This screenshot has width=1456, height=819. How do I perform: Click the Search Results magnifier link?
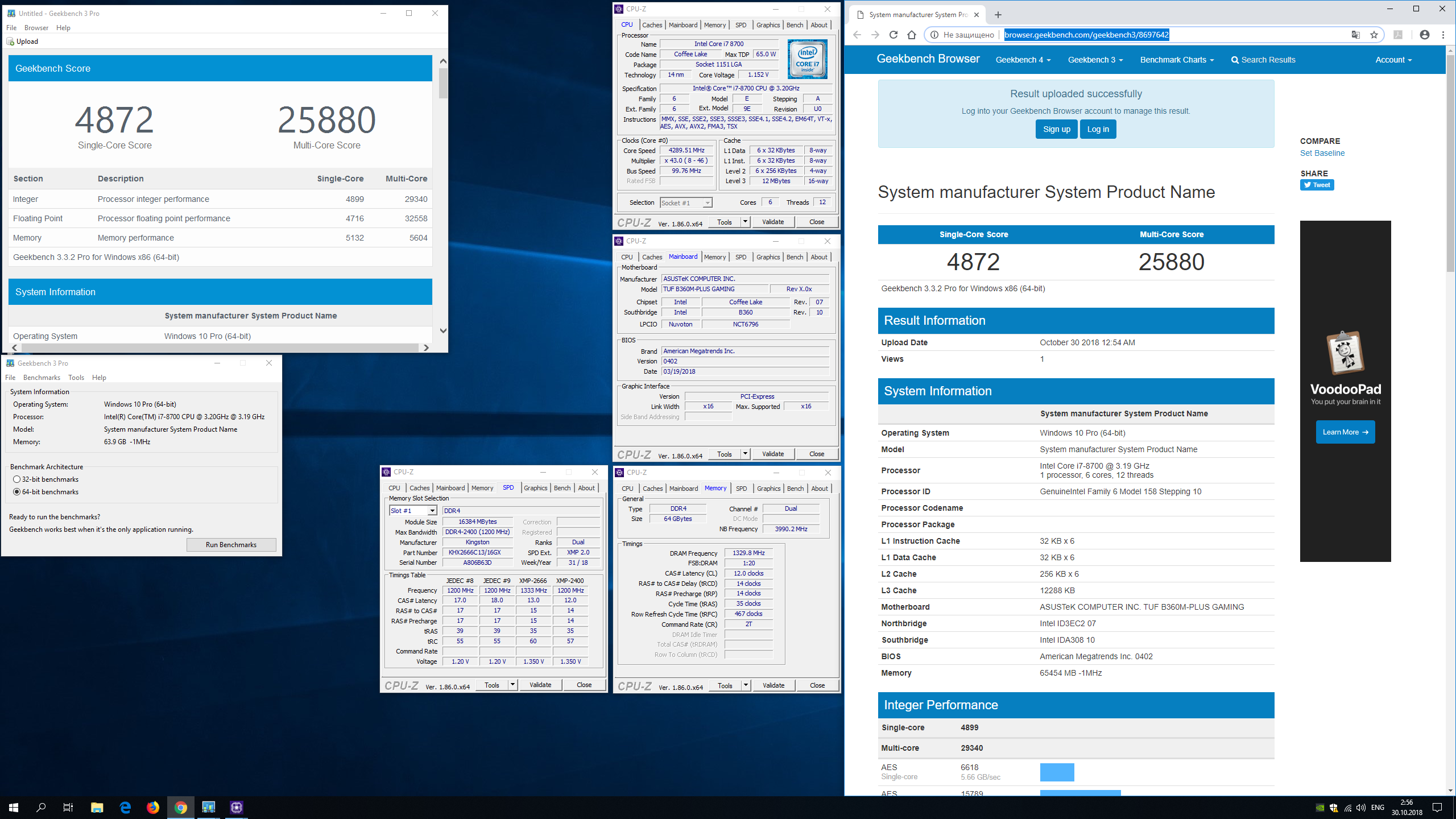pos(1263,60)
